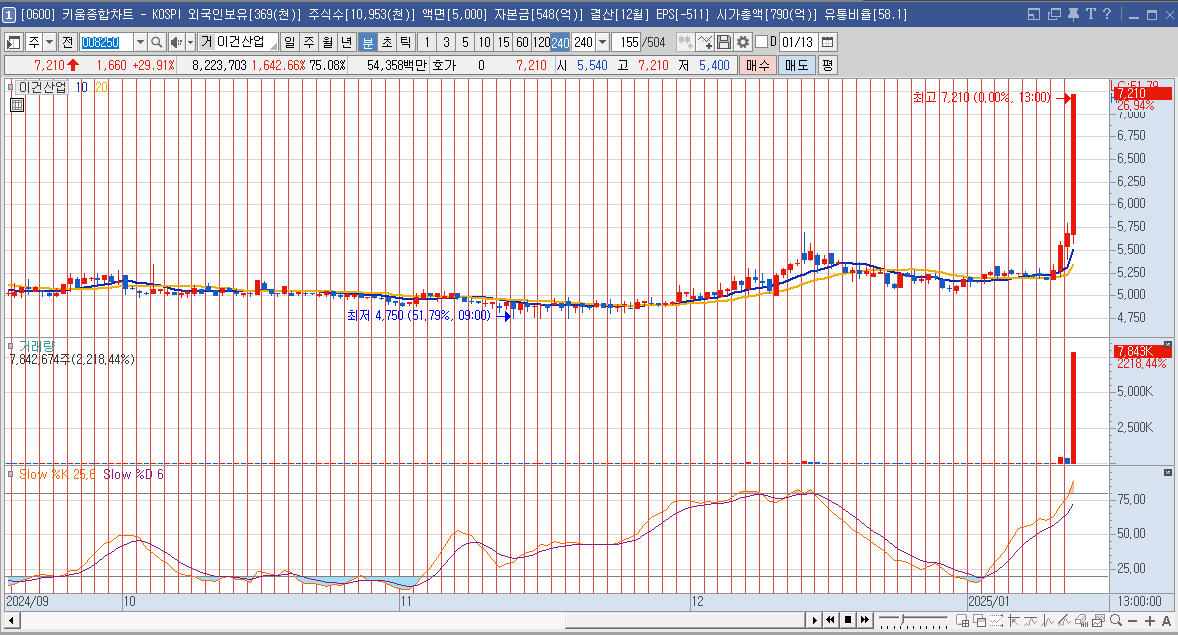1178x635 pixels.
Task: Click the overlapping windows icon in bottom toolbar
Action: [x=979, y=620]
